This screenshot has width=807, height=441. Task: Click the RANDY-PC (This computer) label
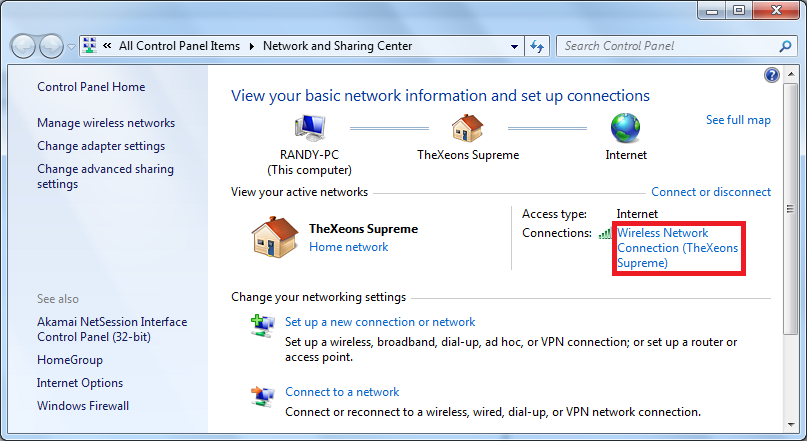(x=309, y=163)
